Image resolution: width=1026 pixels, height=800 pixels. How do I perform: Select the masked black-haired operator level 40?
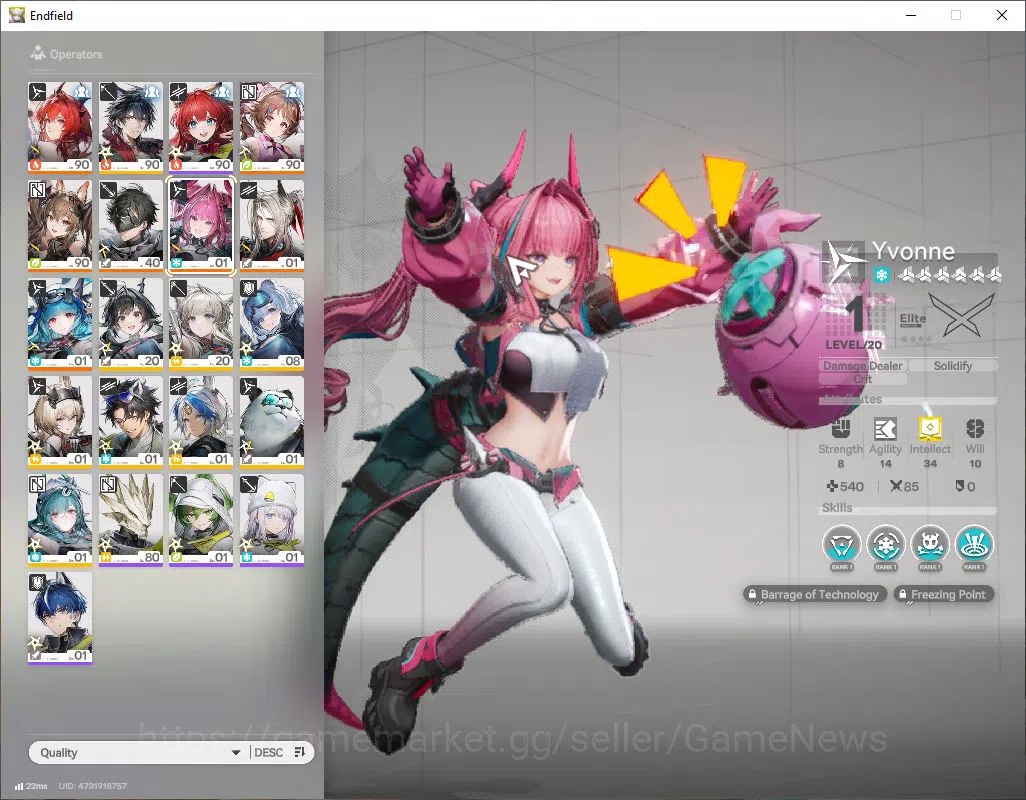pyautogui.click(x=130, y=225)
